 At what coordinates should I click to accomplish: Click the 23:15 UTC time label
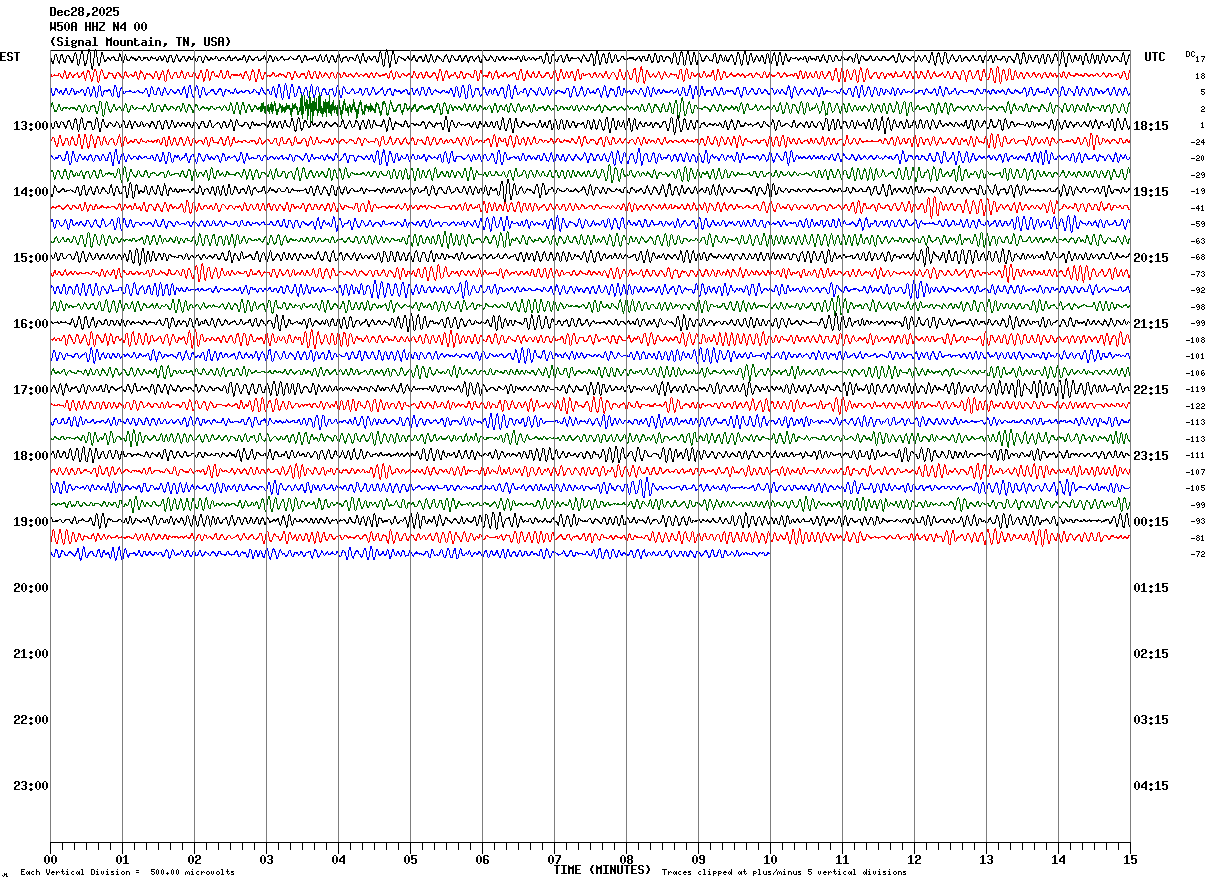click(1151, 456)
